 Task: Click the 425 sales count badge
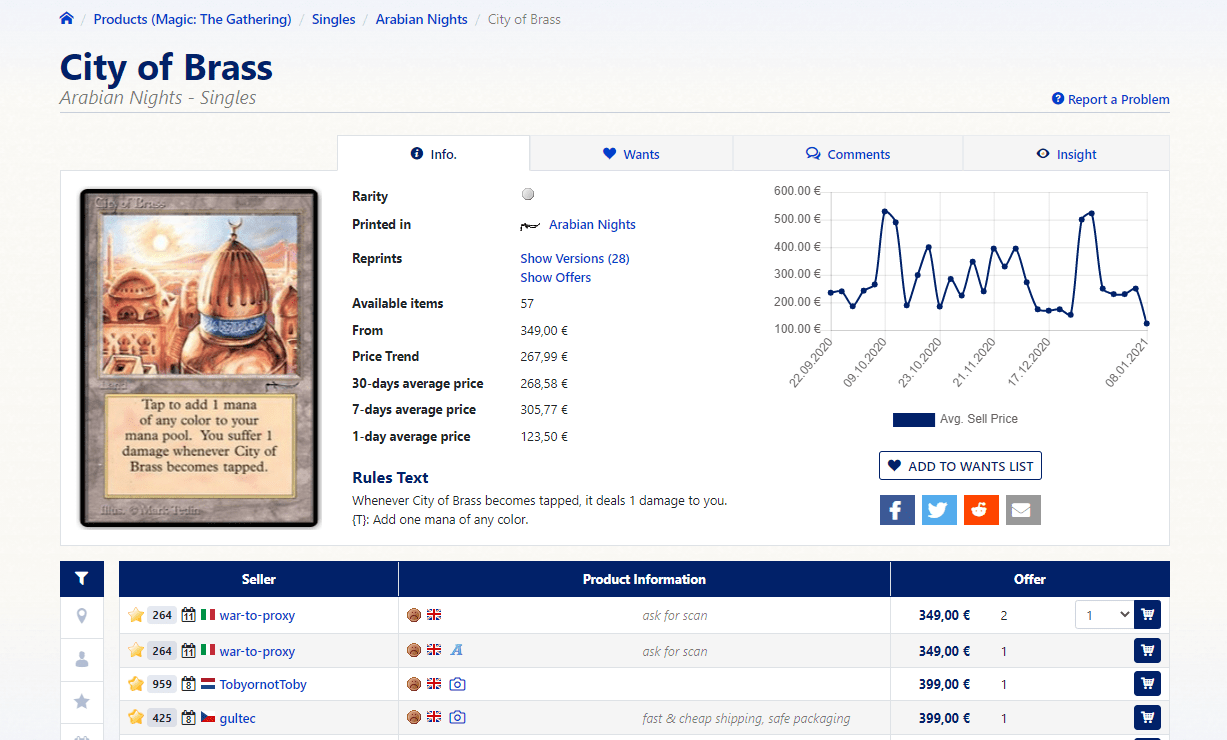point(162,718)
